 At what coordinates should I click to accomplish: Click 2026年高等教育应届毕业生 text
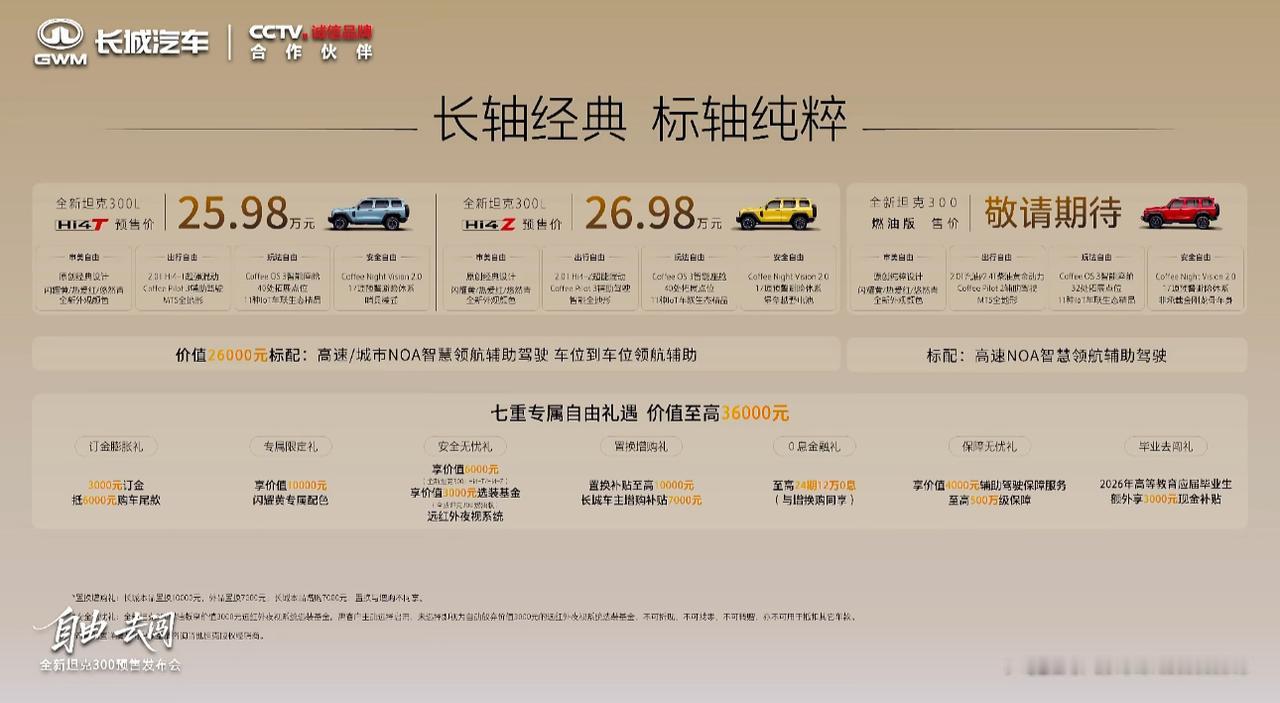(x=1165, y=484)
